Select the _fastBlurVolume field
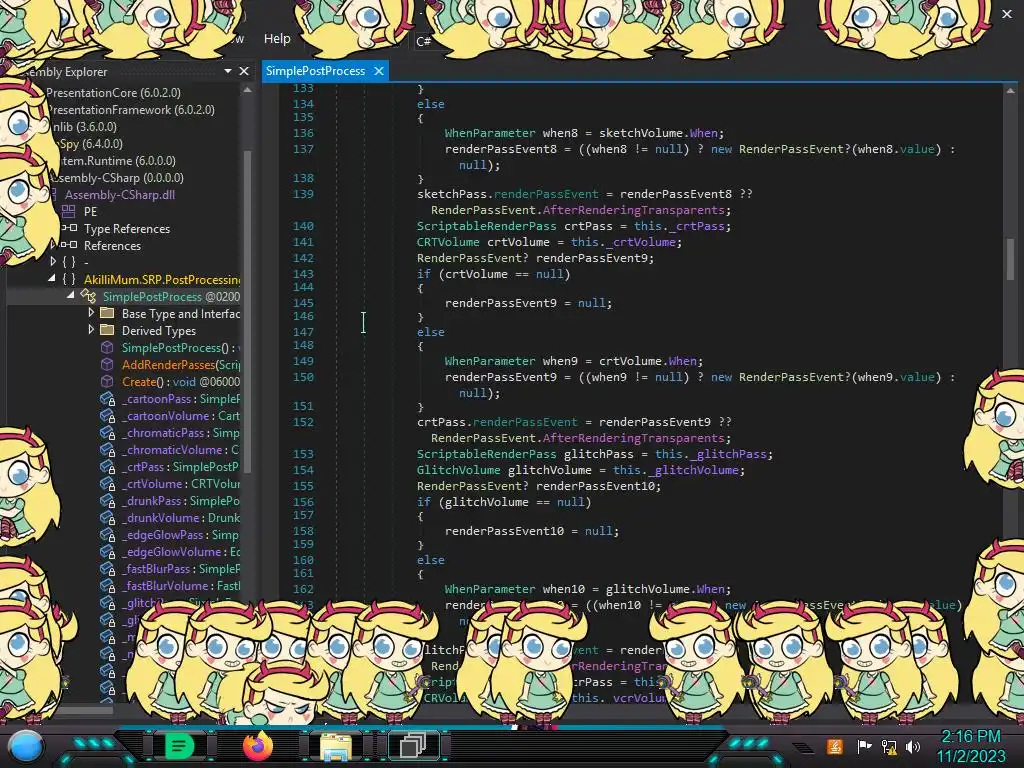Viewport: 1024px width, 768px height. point(181,585)
